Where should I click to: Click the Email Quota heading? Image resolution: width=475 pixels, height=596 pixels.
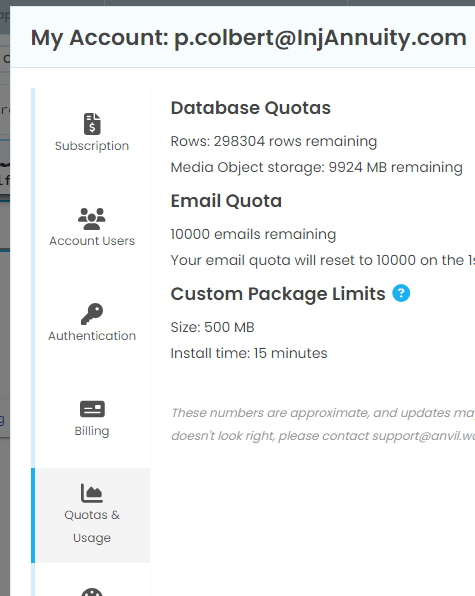click(x=226, y=201)
